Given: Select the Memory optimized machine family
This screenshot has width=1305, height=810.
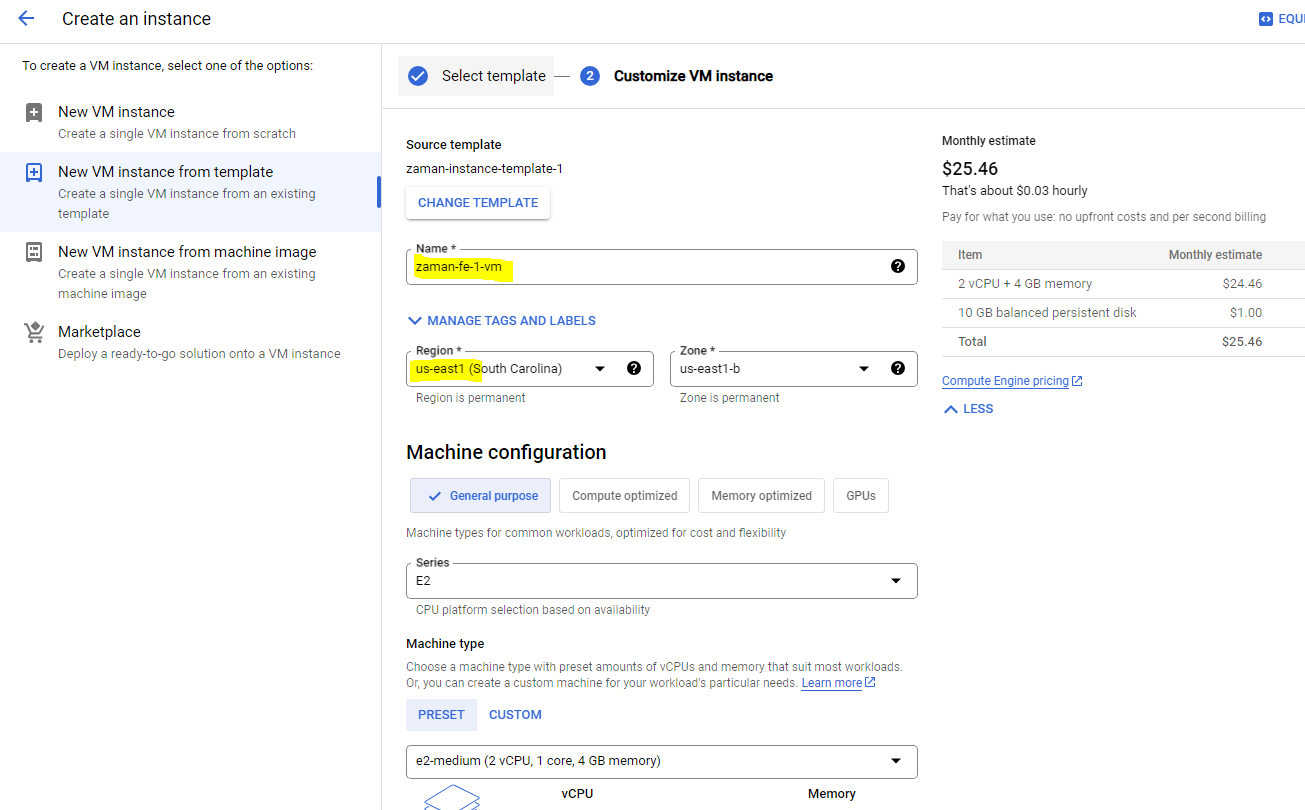Looking at the screenshot, I should tap(761, 496).
